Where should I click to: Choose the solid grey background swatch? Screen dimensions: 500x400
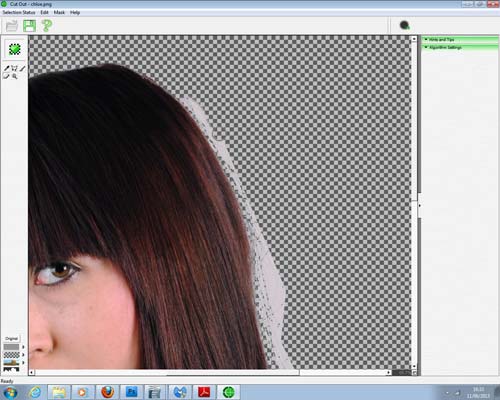coord(11,347)
